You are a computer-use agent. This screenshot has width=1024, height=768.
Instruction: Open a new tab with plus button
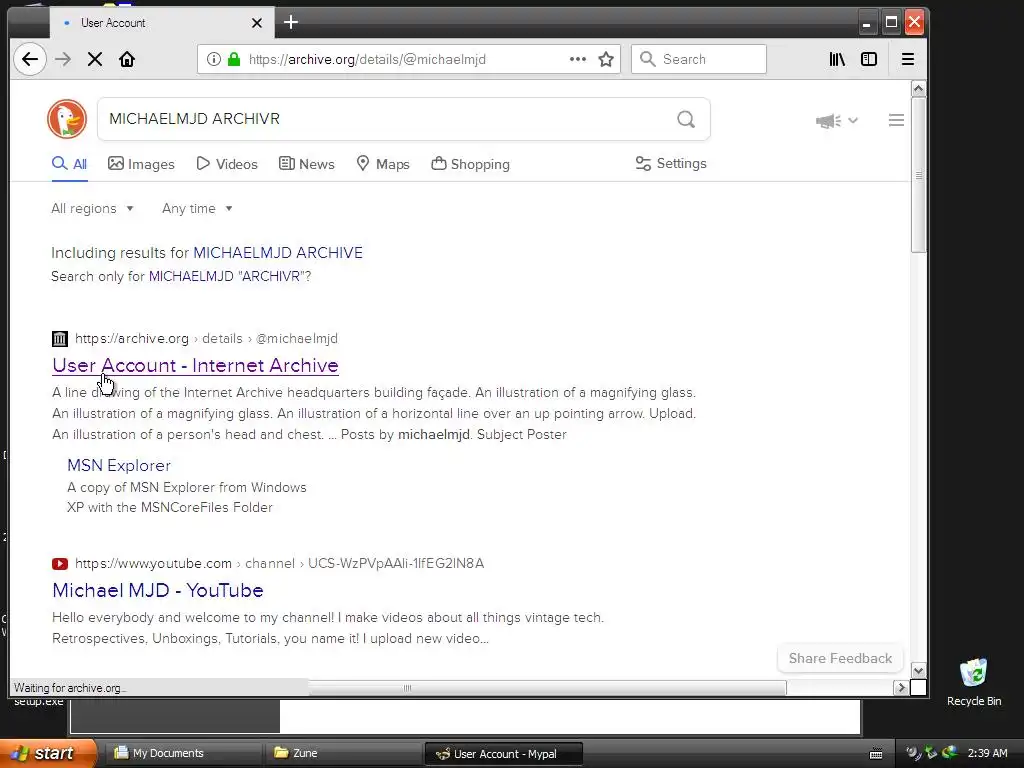pos(291,22)
